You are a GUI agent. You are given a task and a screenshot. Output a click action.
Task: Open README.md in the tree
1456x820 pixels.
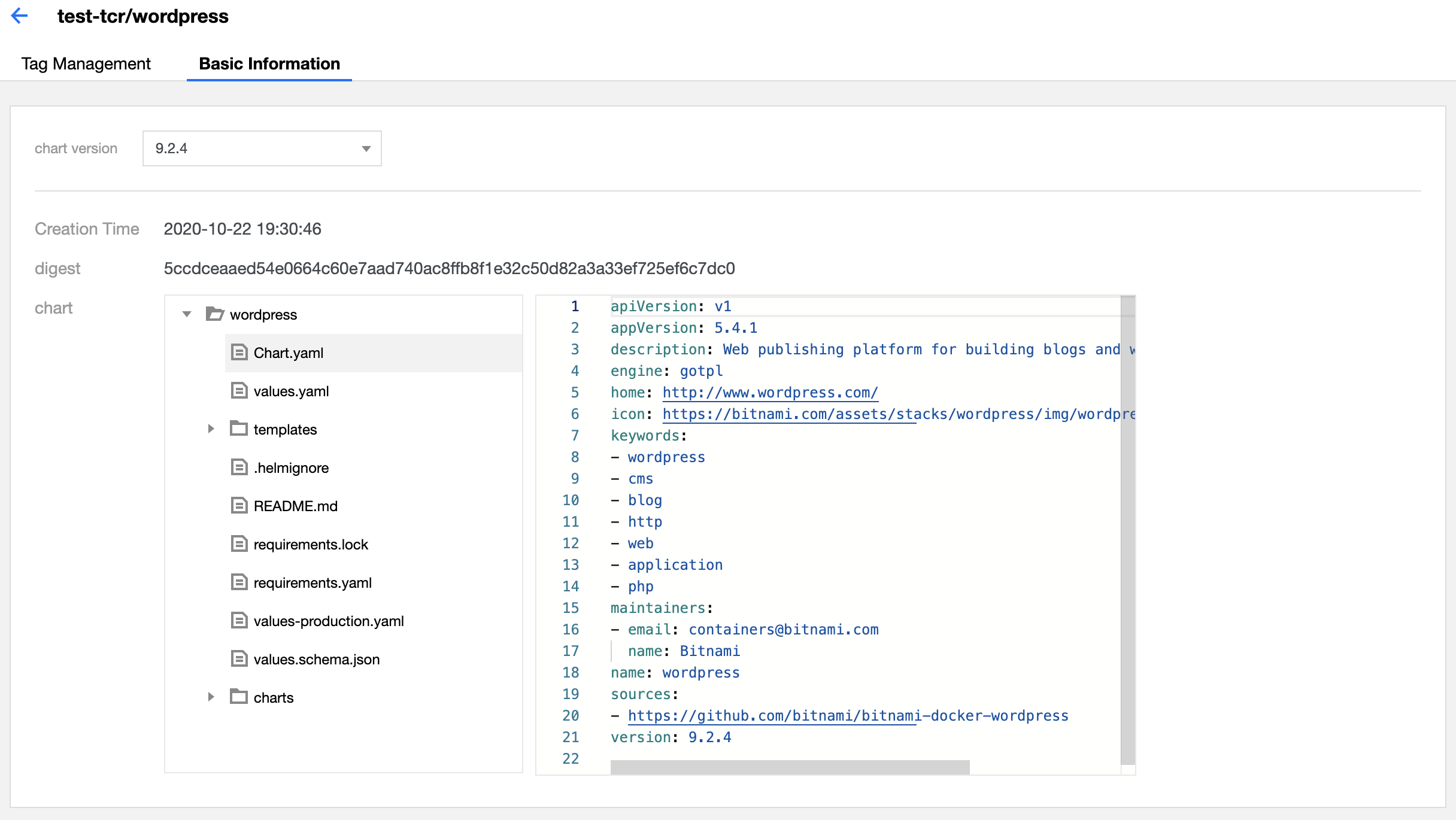point(296,506)
